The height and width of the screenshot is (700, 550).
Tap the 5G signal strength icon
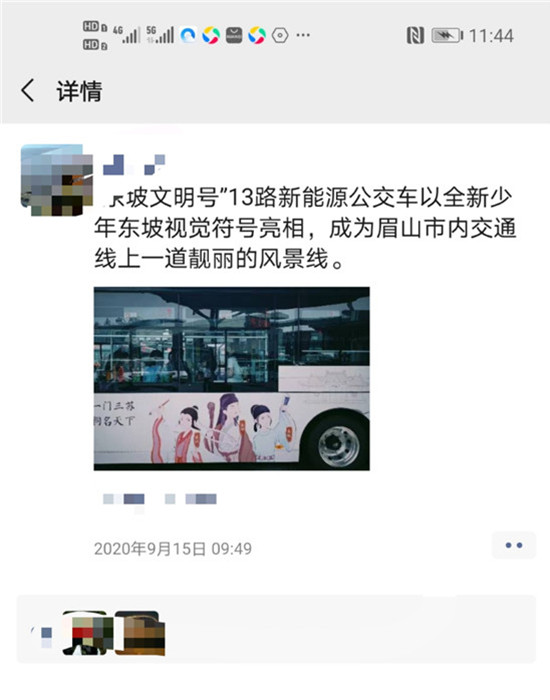click(160, 34)
